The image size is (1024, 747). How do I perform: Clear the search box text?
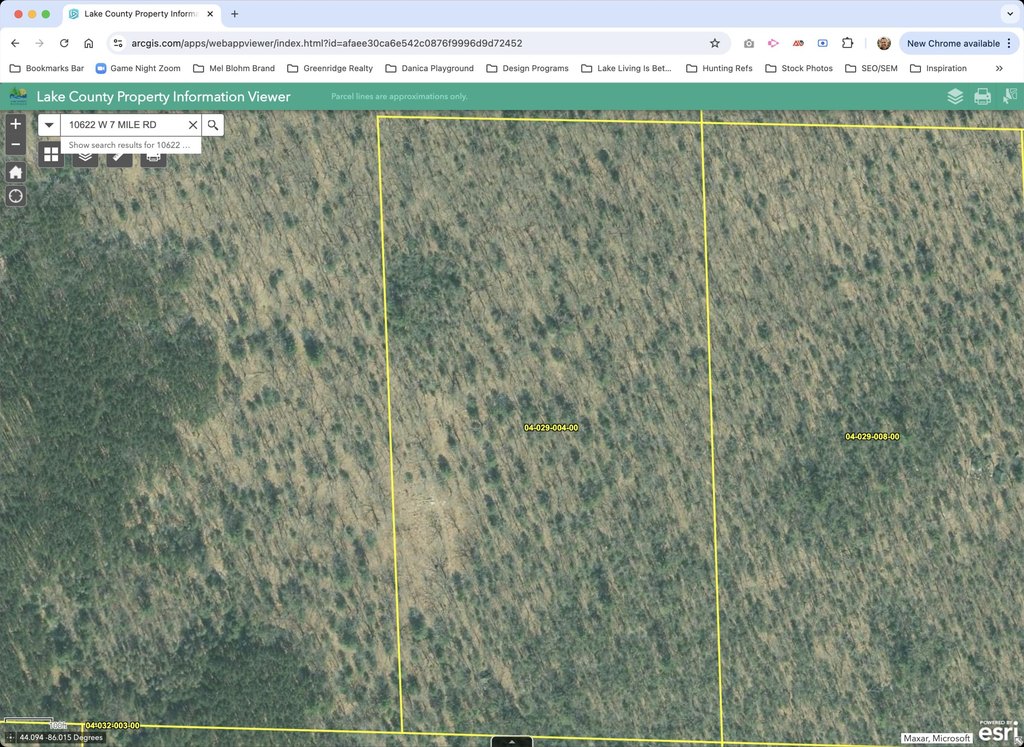pyautogui.click(x=193, y=125)
